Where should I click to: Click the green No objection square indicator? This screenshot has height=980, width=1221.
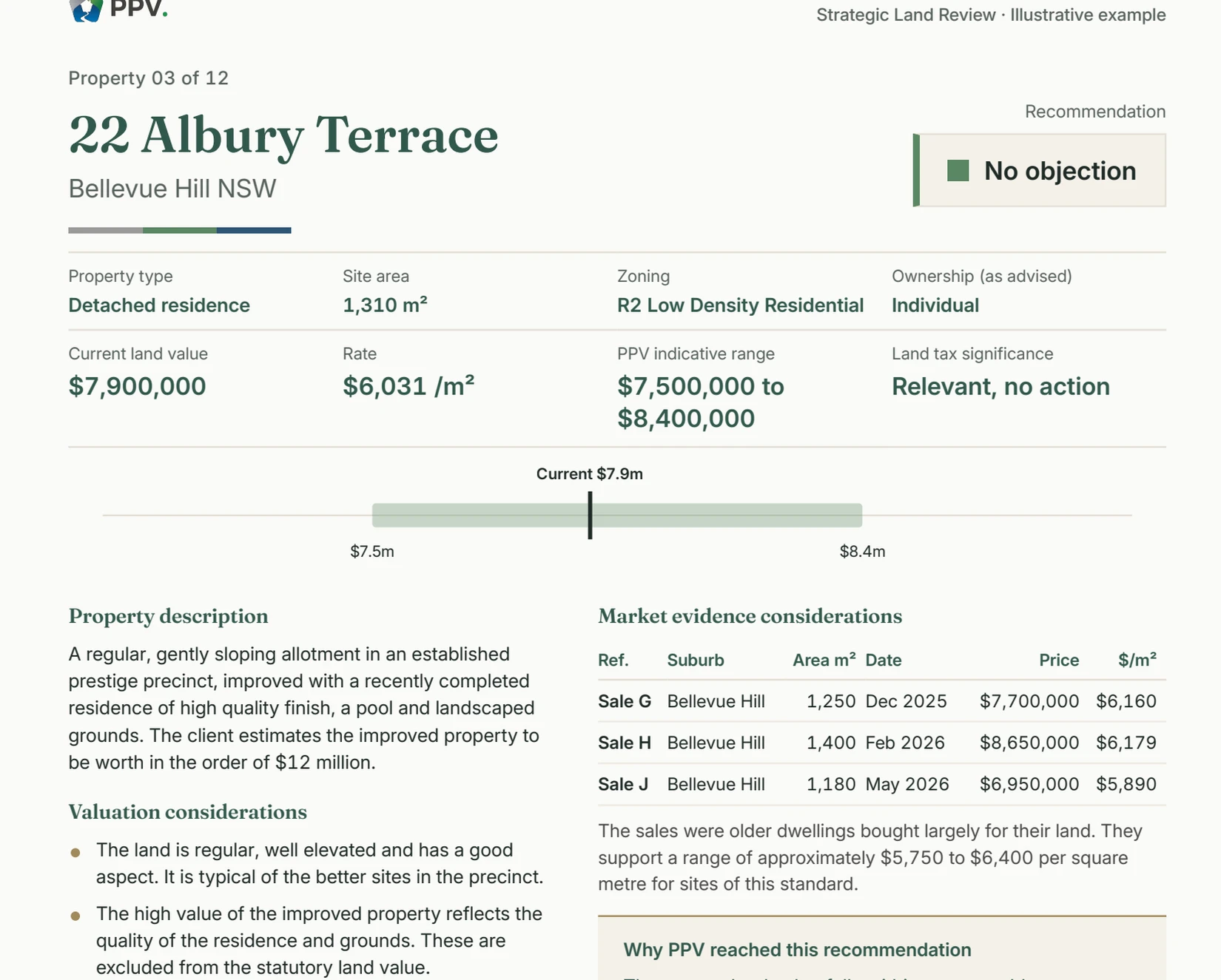pyautogui.click(x=958, y=171)
